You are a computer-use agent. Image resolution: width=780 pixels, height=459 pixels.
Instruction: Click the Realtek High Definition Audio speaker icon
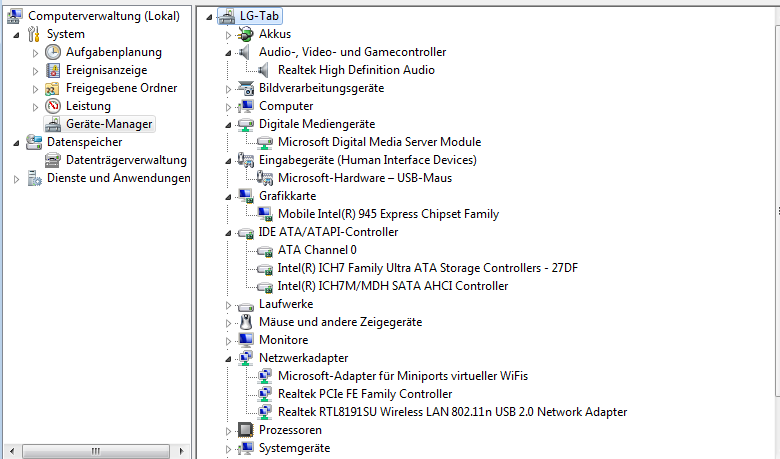(264, 70)
